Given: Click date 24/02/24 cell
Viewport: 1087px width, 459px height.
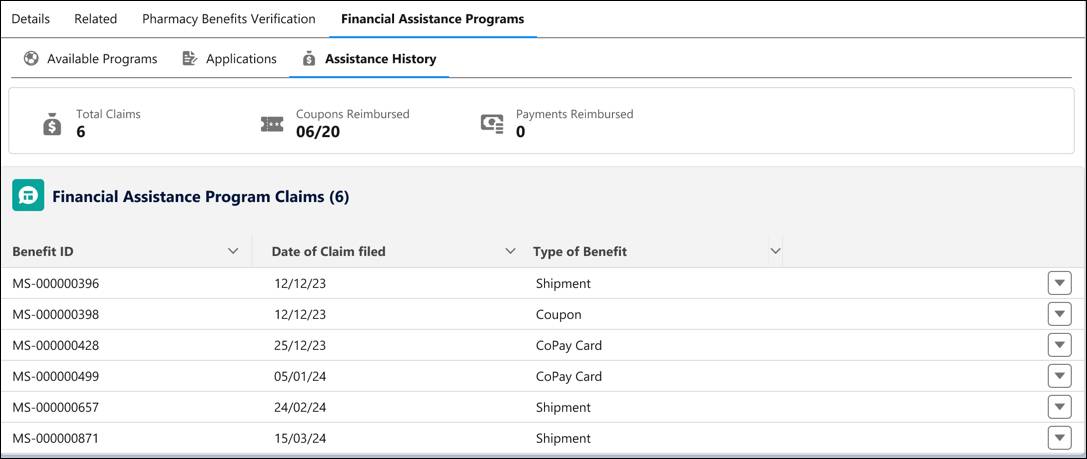Looking at the screenshot, I should (299, 407).
